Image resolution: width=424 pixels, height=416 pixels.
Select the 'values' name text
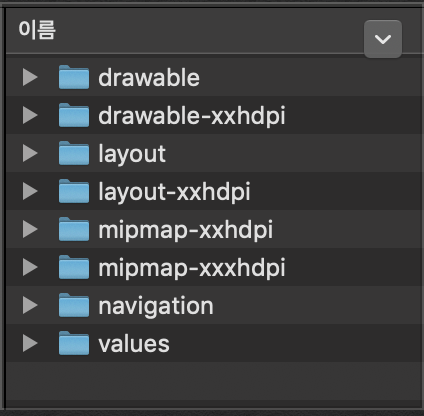[134, 344]
